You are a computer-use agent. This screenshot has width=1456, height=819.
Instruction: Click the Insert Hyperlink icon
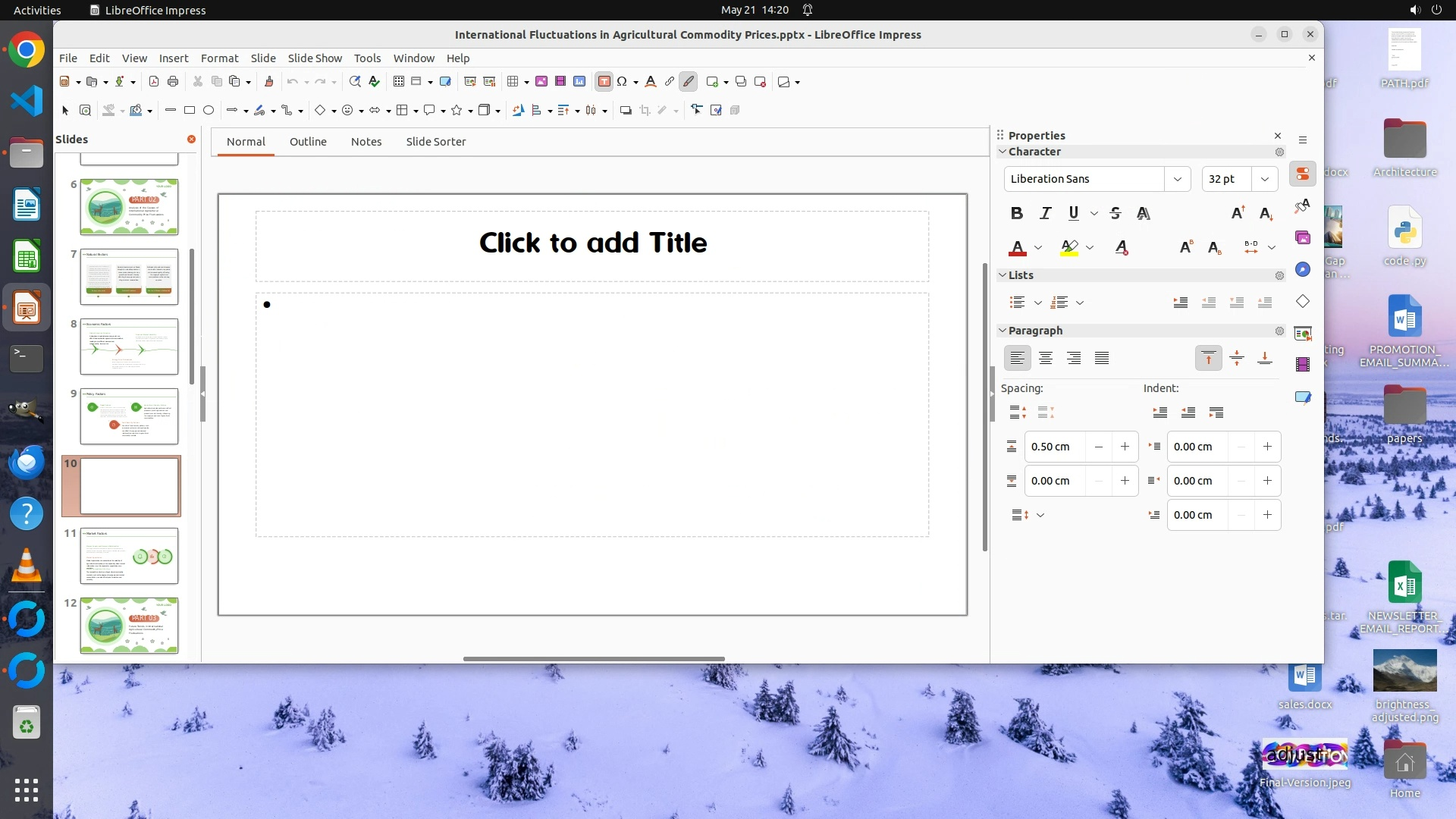[x=669, y=82]
